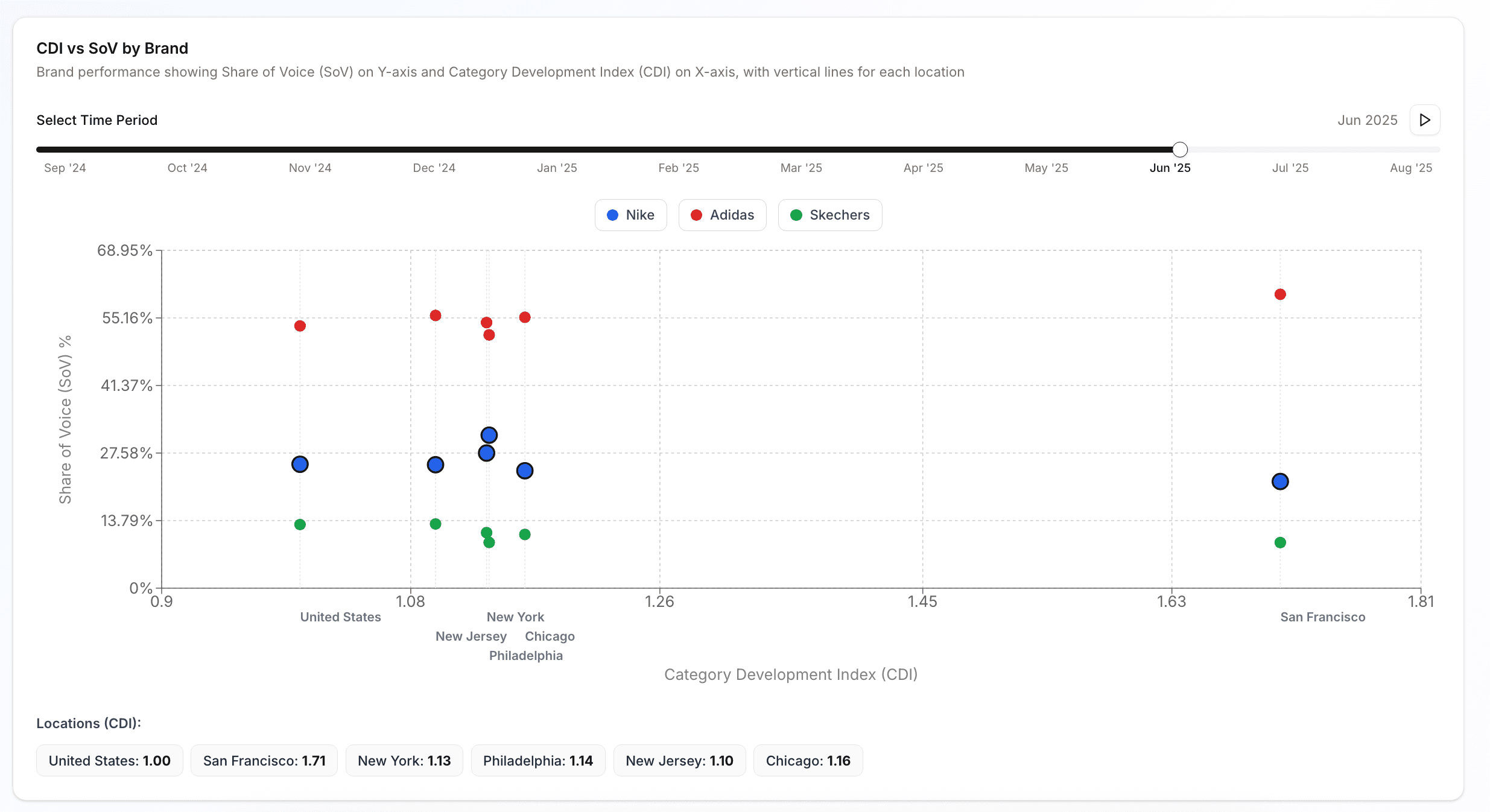Click the Jun '25 timeline label
The image size is (1490, 812).
coord(1170,168)
